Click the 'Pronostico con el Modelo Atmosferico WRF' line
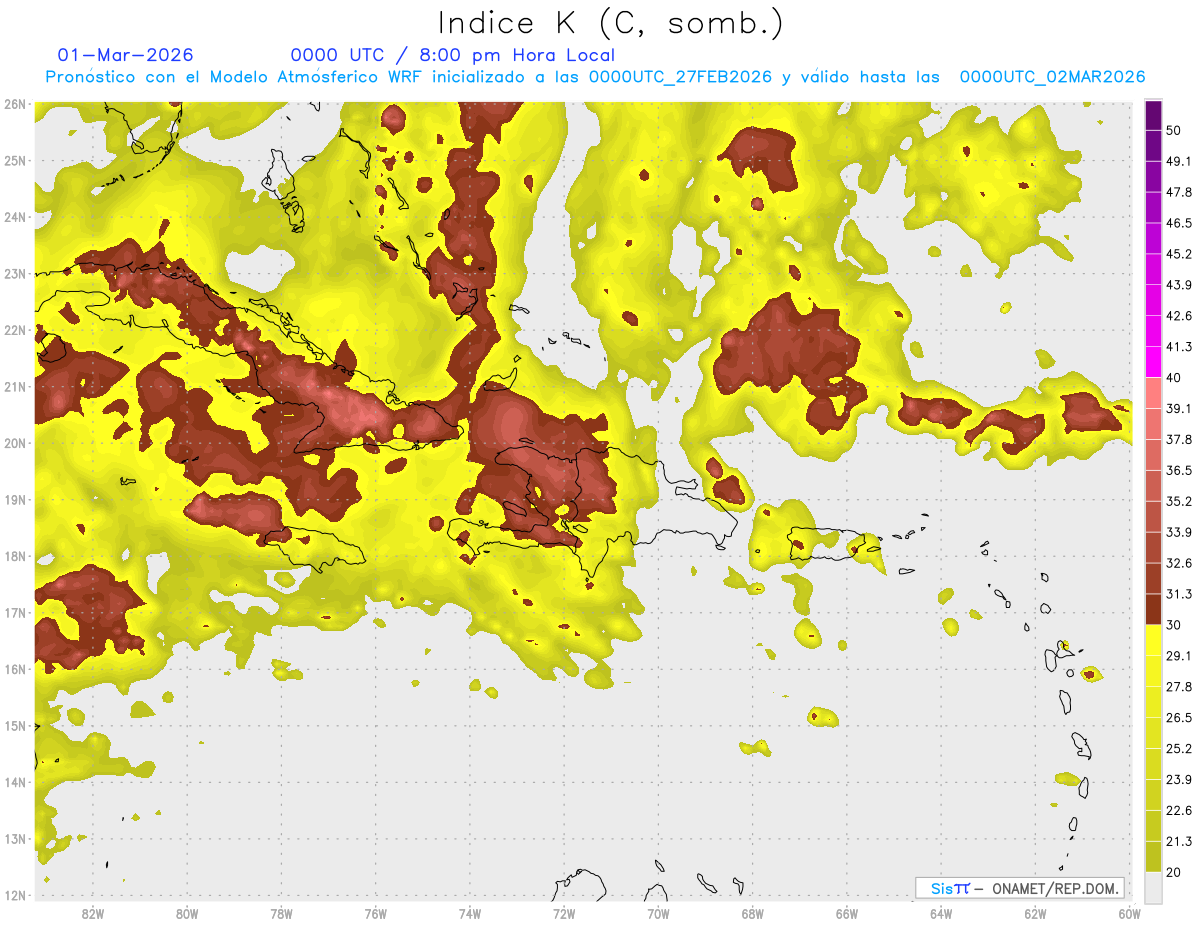Image resolution: width=1200 pixels, height=927 pixels. point(595,77)
